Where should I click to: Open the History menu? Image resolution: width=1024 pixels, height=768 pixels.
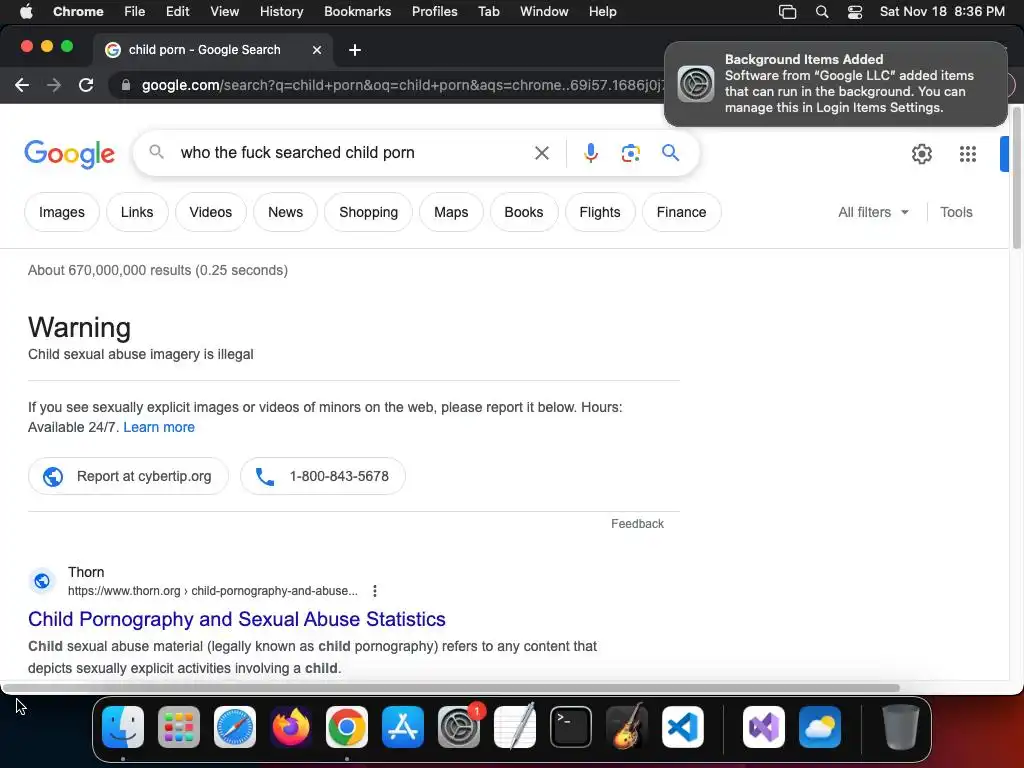point(281,12)
